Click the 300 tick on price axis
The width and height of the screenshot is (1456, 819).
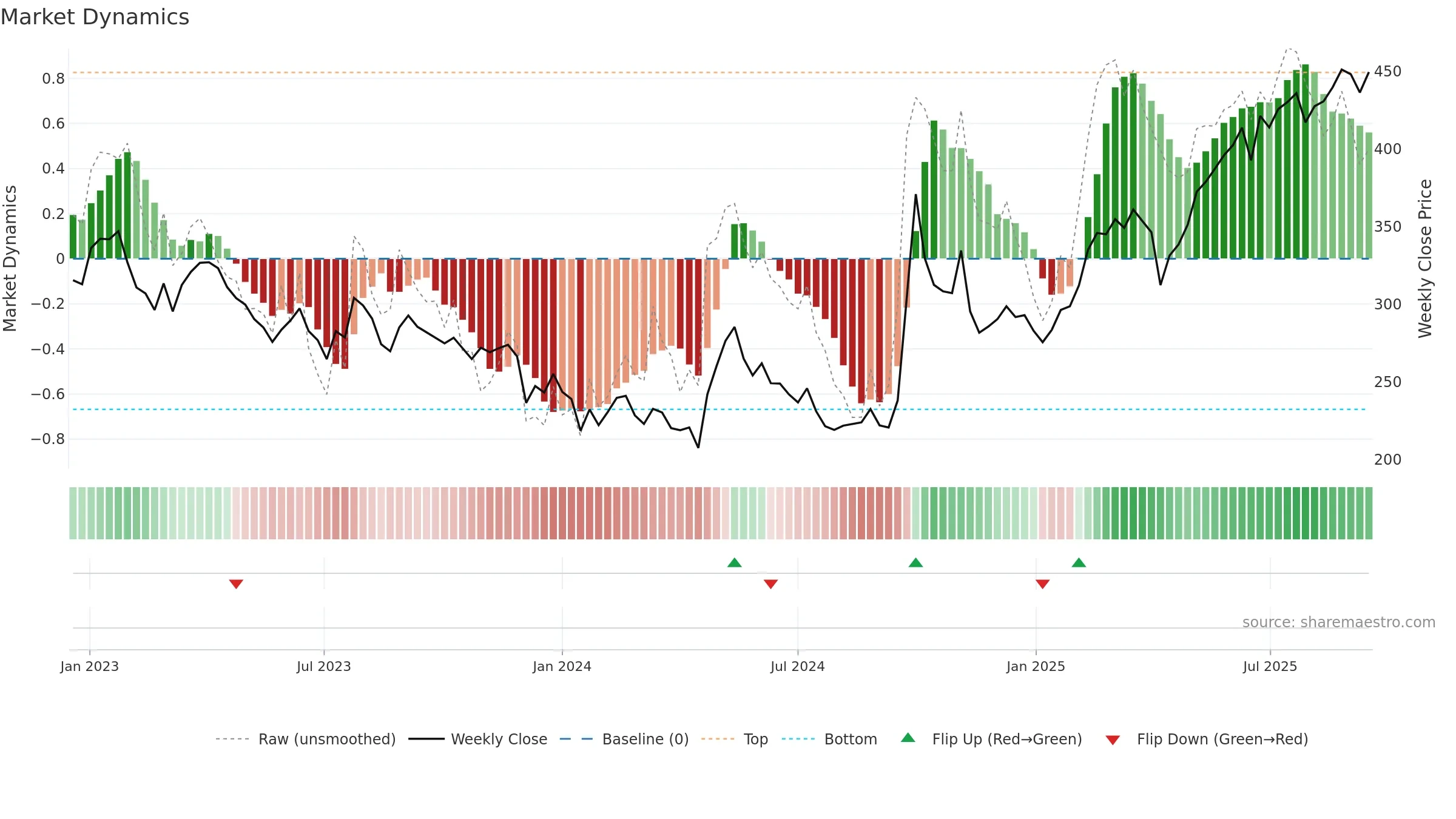(x=1388, y=305)
